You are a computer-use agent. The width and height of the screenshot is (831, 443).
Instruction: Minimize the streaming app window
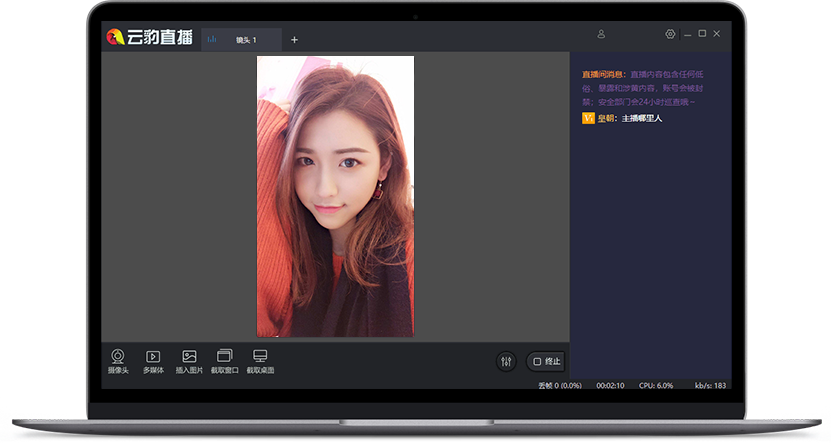pos(687,34)
